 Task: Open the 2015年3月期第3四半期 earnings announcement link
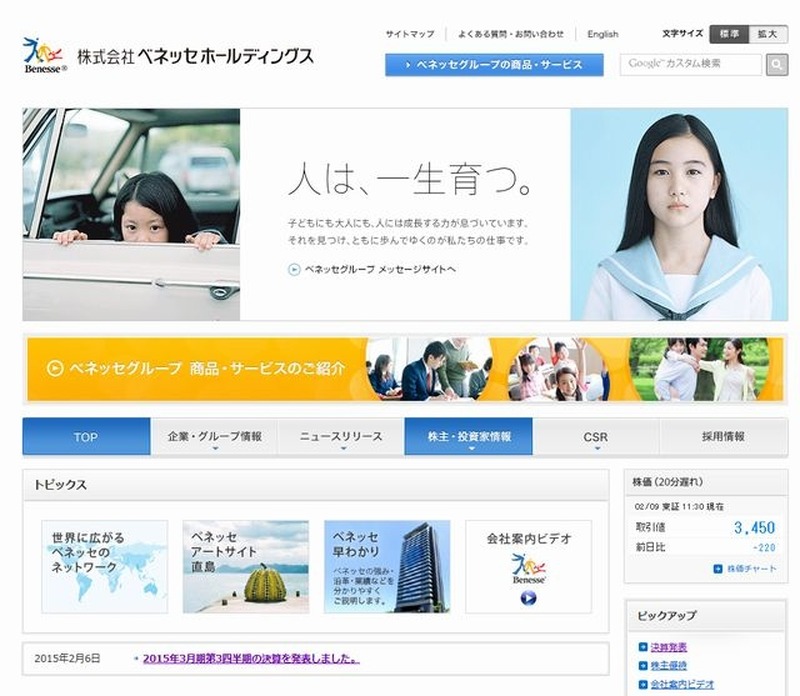coord(250,659)
